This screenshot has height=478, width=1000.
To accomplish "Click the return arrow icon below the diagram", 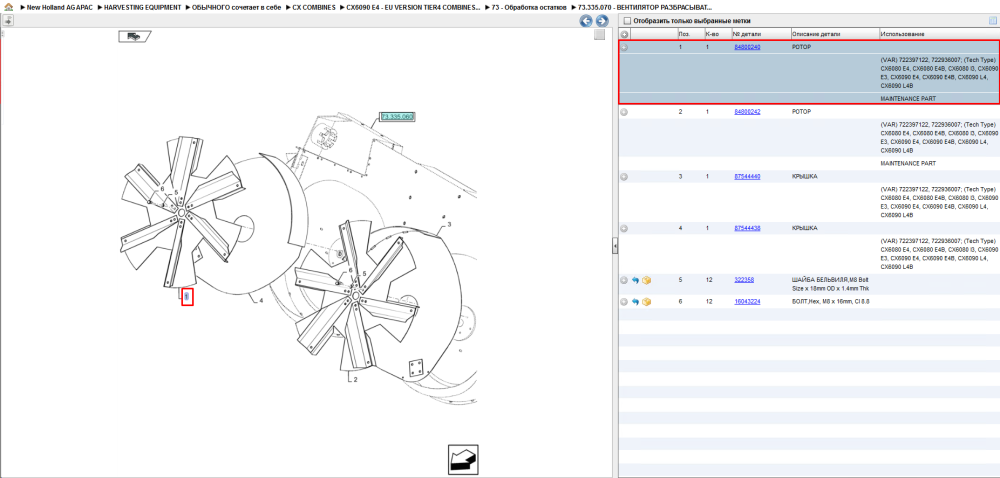I will 463,460.
